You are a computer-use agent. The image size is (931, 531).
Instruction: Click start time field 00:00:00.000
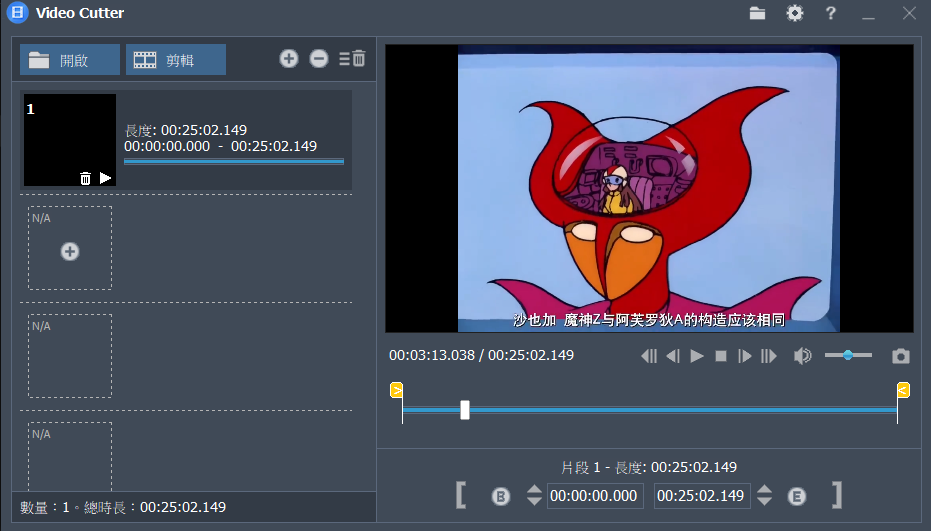tap(595, 496)
